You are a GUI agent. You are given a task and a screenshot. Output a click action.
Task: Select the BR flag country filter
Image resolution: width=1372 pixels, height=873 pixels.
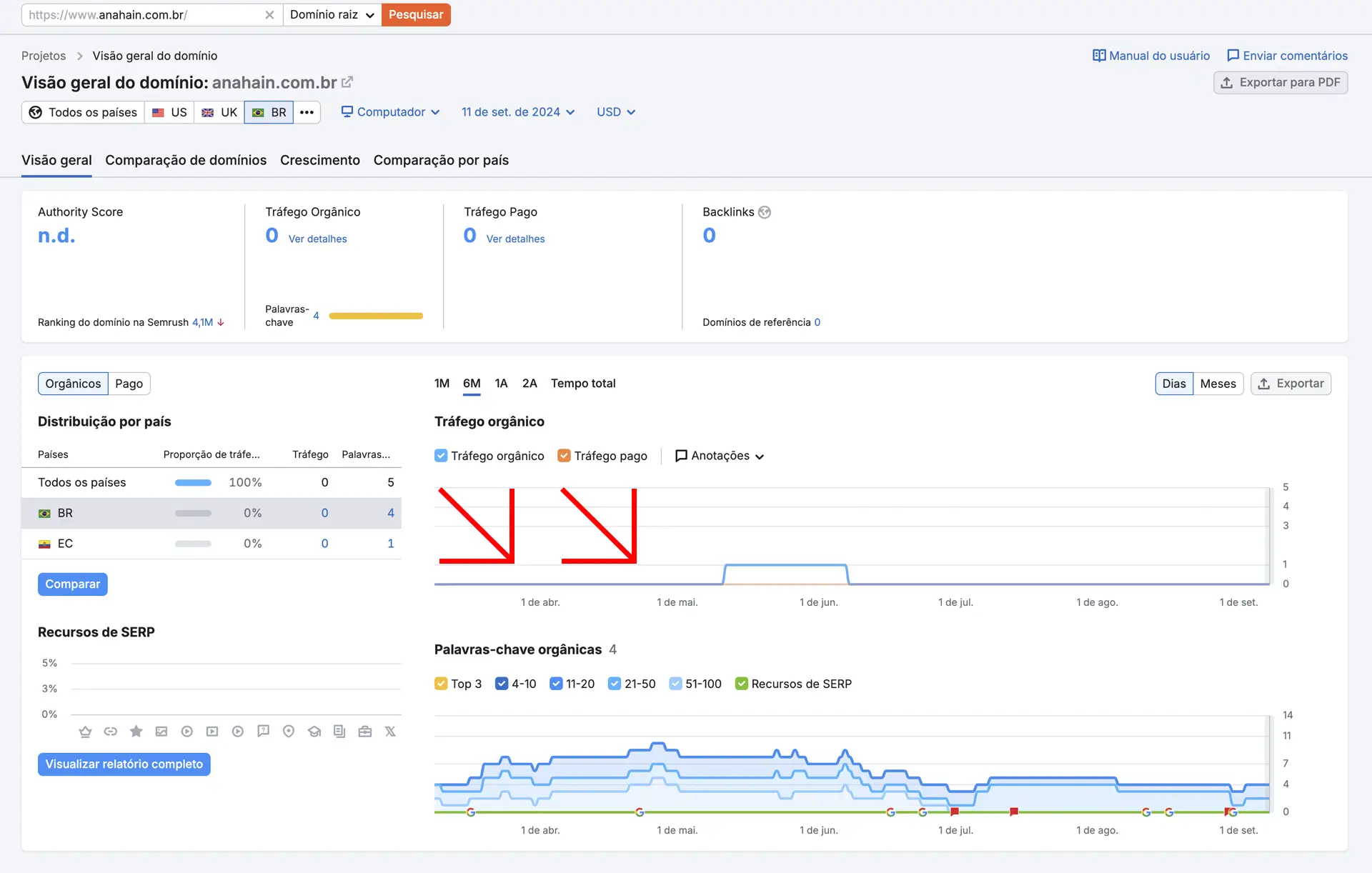pos(269,112)
